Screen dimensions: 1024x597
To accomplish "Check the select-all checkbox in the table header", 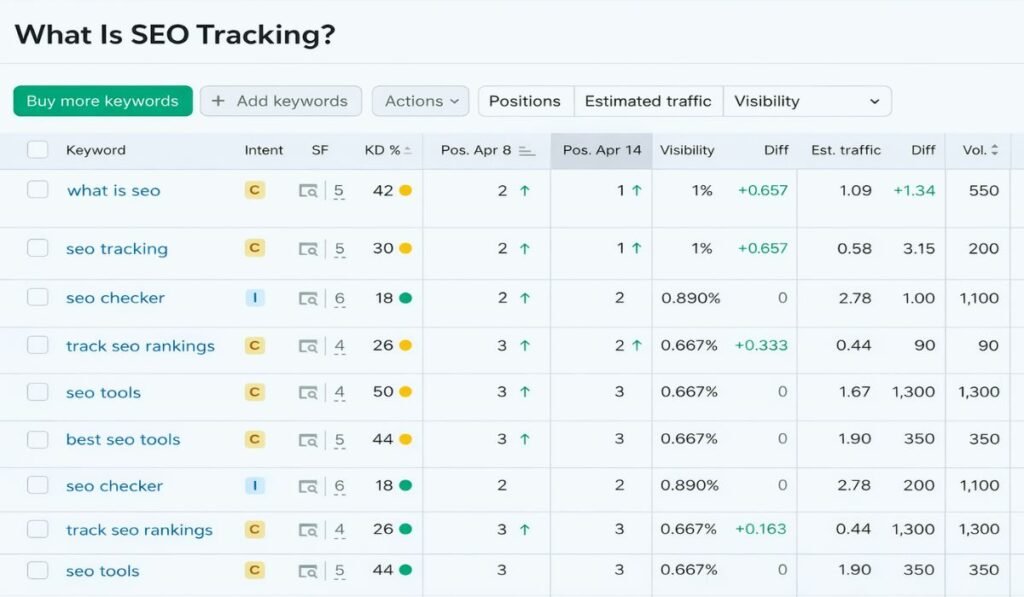I will click(37, 150).
